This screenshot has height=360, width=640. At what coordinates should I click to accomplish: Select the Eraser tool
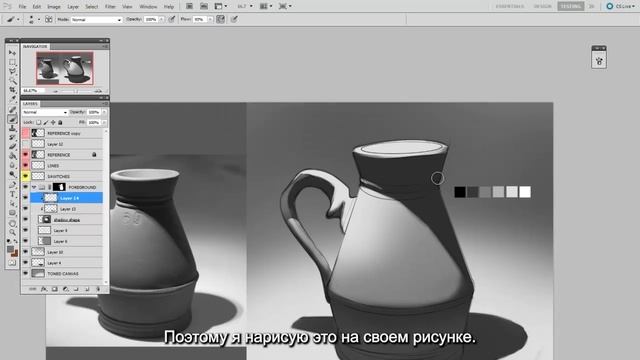[x=12, y=147]
